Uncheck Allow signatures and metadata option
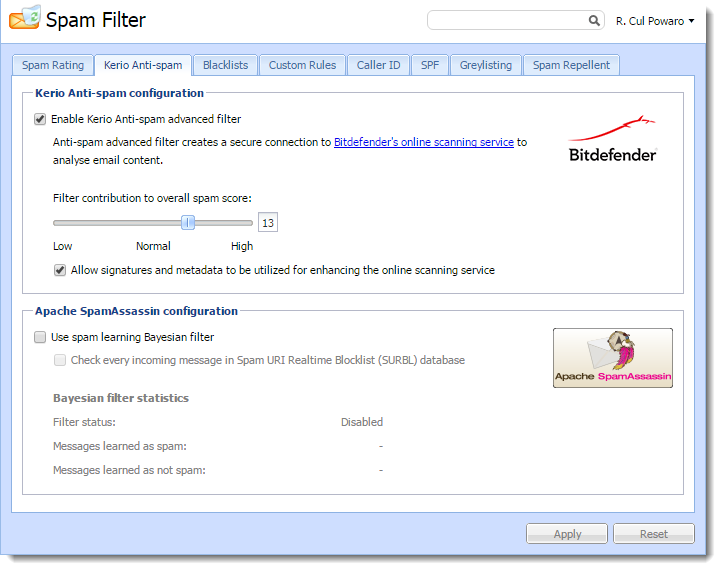 point(60,270)
